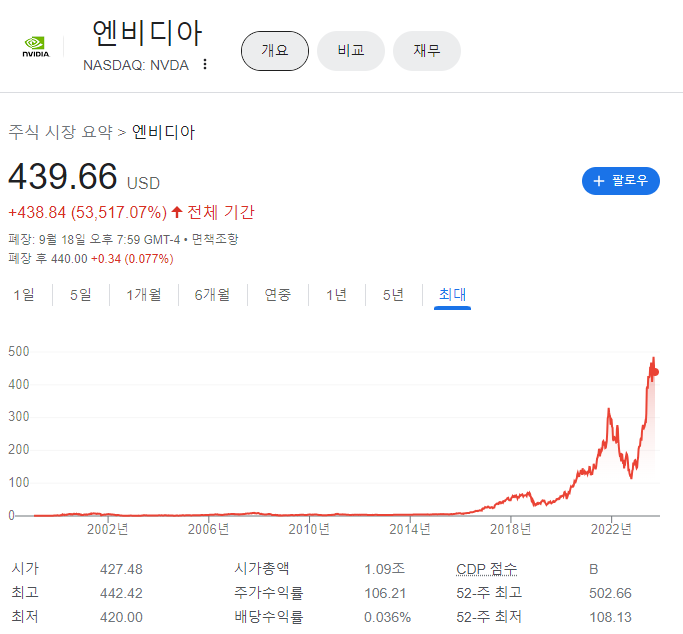Click the 2002년 axis label
The width and height of the screenshot is (683, 634).
point(108,529)
